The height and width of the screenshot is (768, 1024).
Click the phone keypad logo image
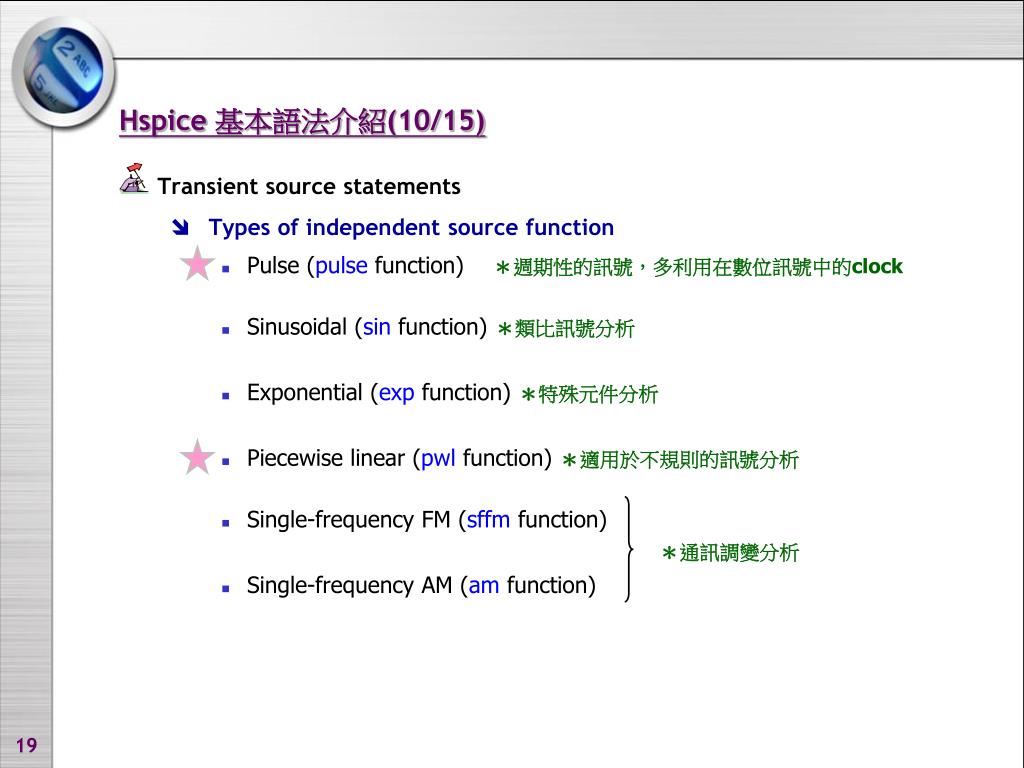63,72
